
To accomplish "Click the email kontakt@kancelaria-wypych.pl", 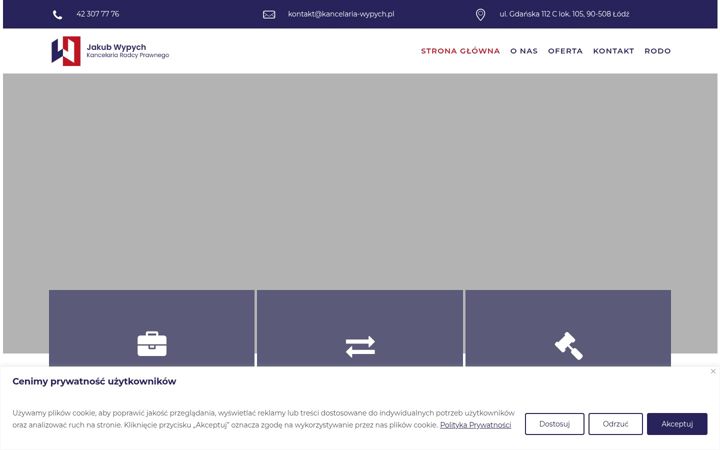I will (x=341, y=14).
